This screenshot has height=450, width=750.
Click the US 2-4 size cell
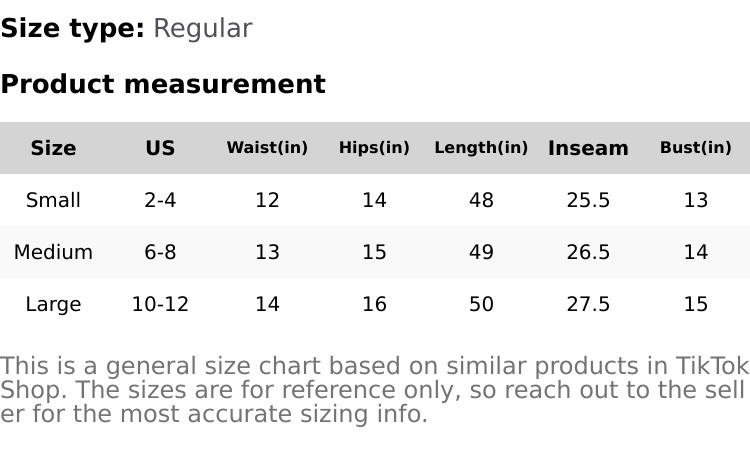pyautogui.click(x=160, y=200)
